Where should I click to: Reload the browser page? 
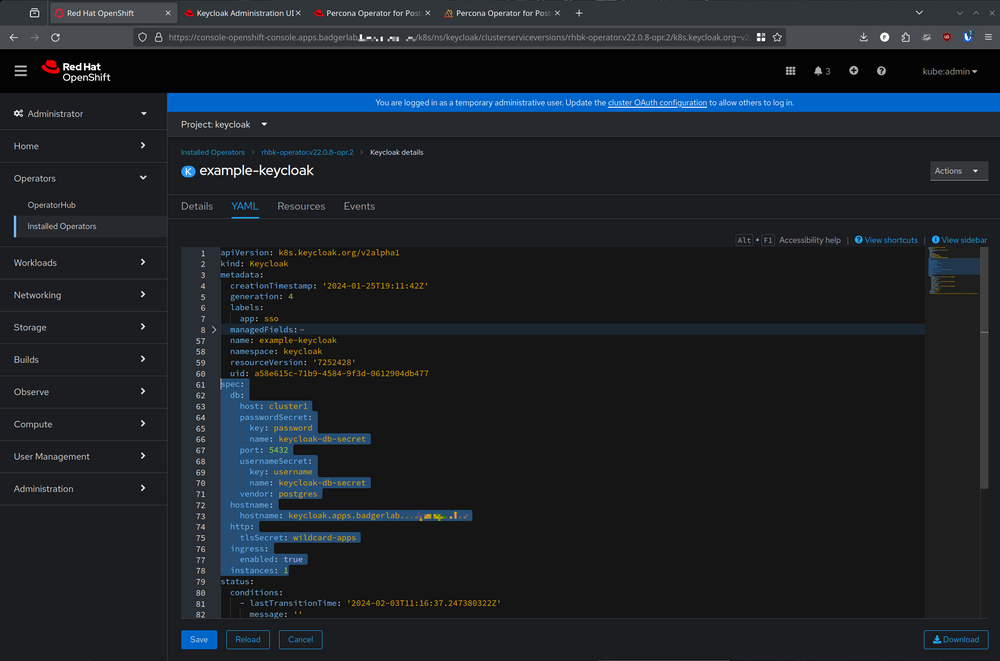tap(62, 37)
